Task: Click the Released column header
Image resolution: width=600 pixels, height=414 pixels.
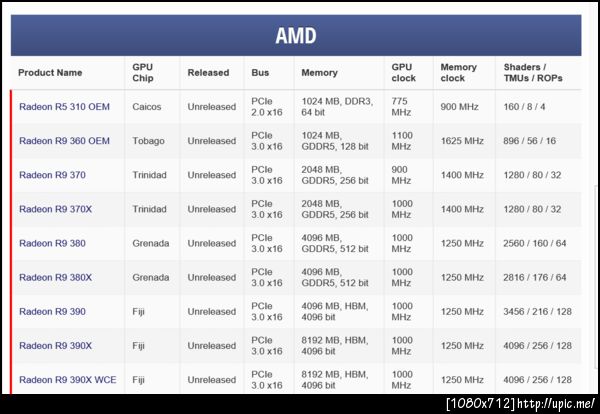Action: 208,73
